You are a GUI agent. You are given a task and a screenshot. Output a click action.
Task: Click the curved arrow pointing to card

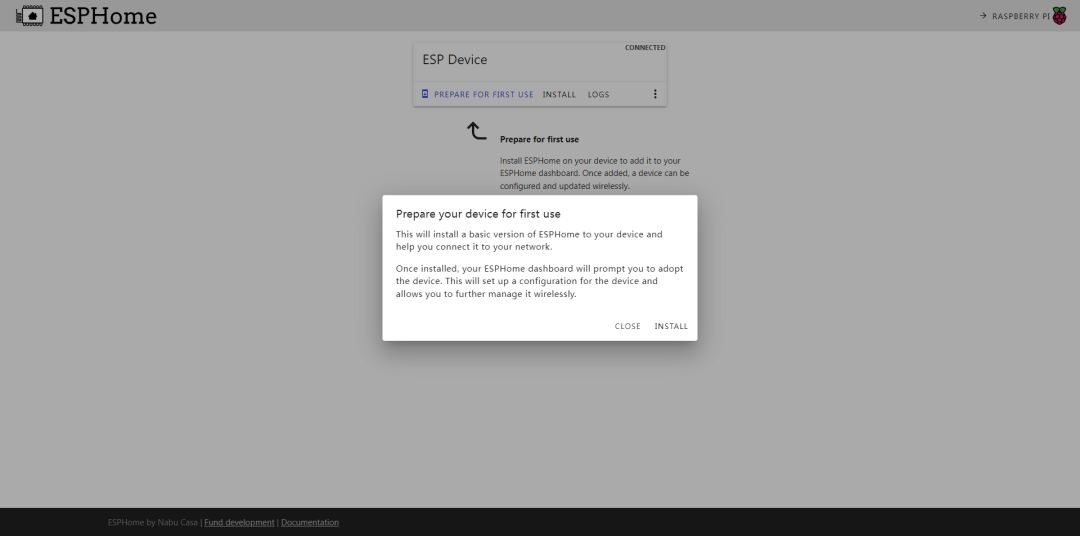(477, 131)
